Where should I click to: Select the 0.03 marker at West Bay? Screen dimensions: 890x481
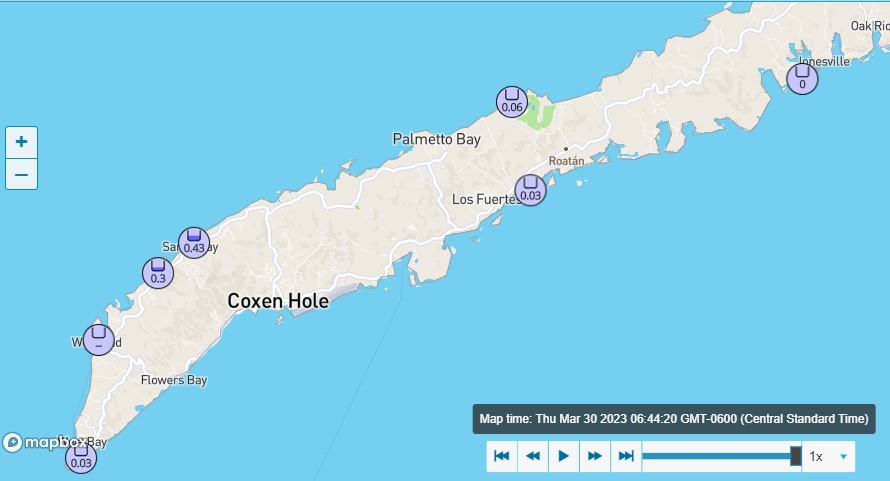click(x=81, y=457)
